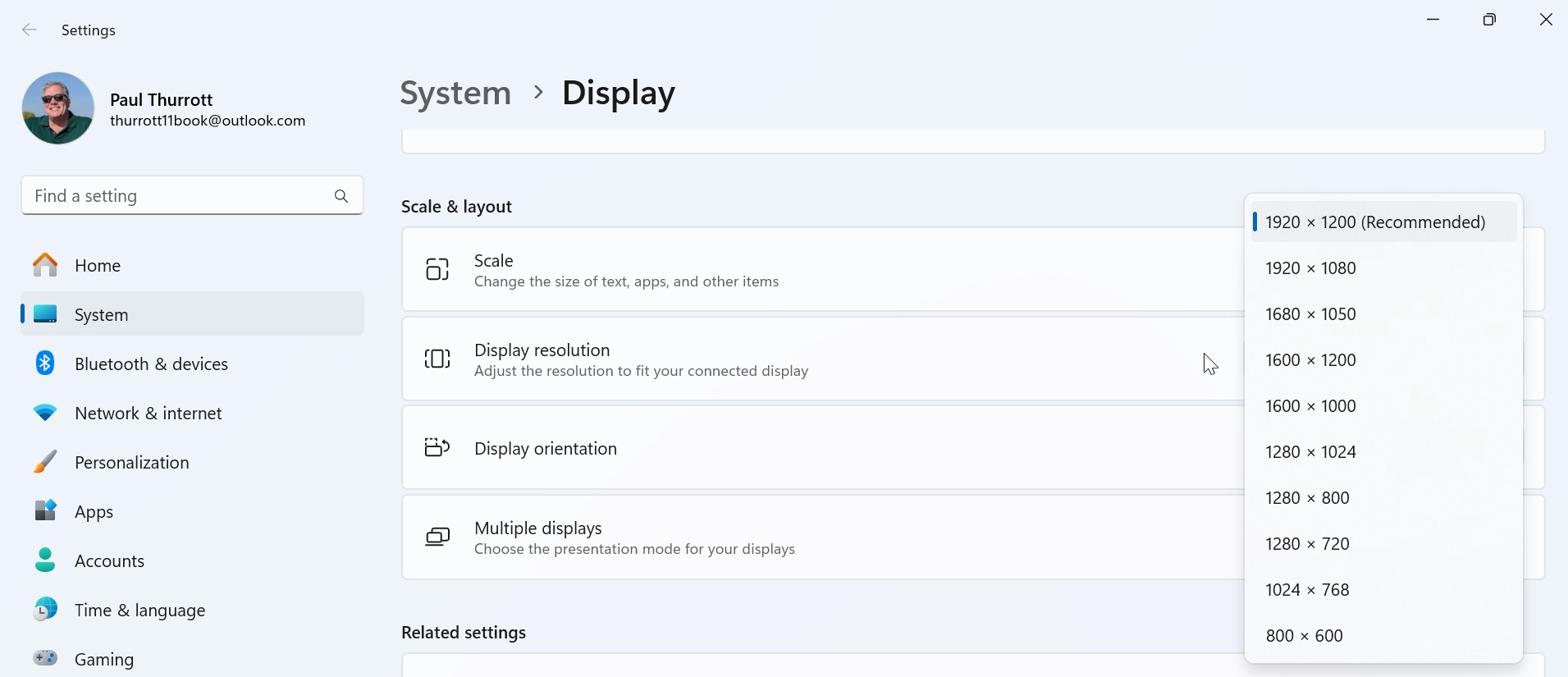
Task: Open the Multiple displays setting row
Action: point(821,537)
